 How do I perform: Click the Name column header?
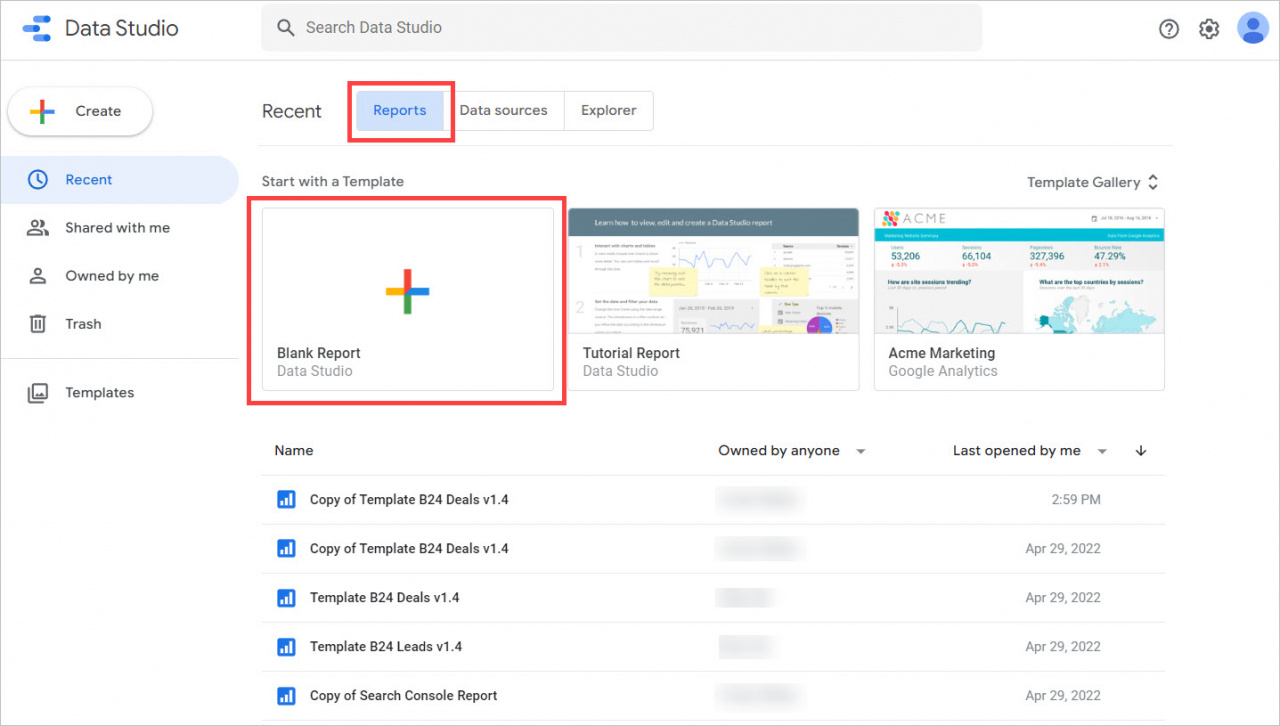click(294, 451)
